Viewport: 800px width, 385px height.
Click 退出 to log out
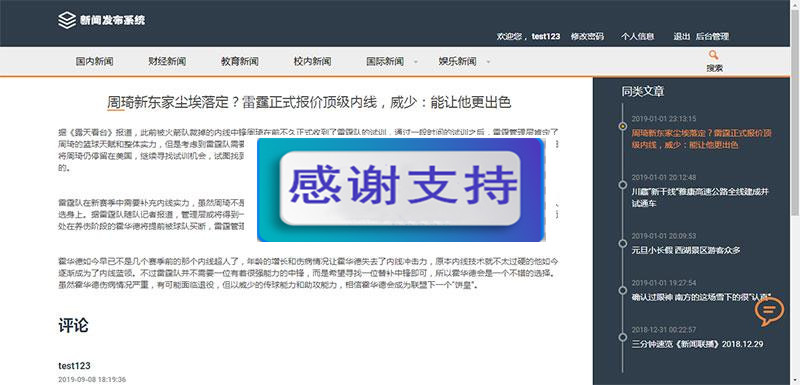pos(682,37)
